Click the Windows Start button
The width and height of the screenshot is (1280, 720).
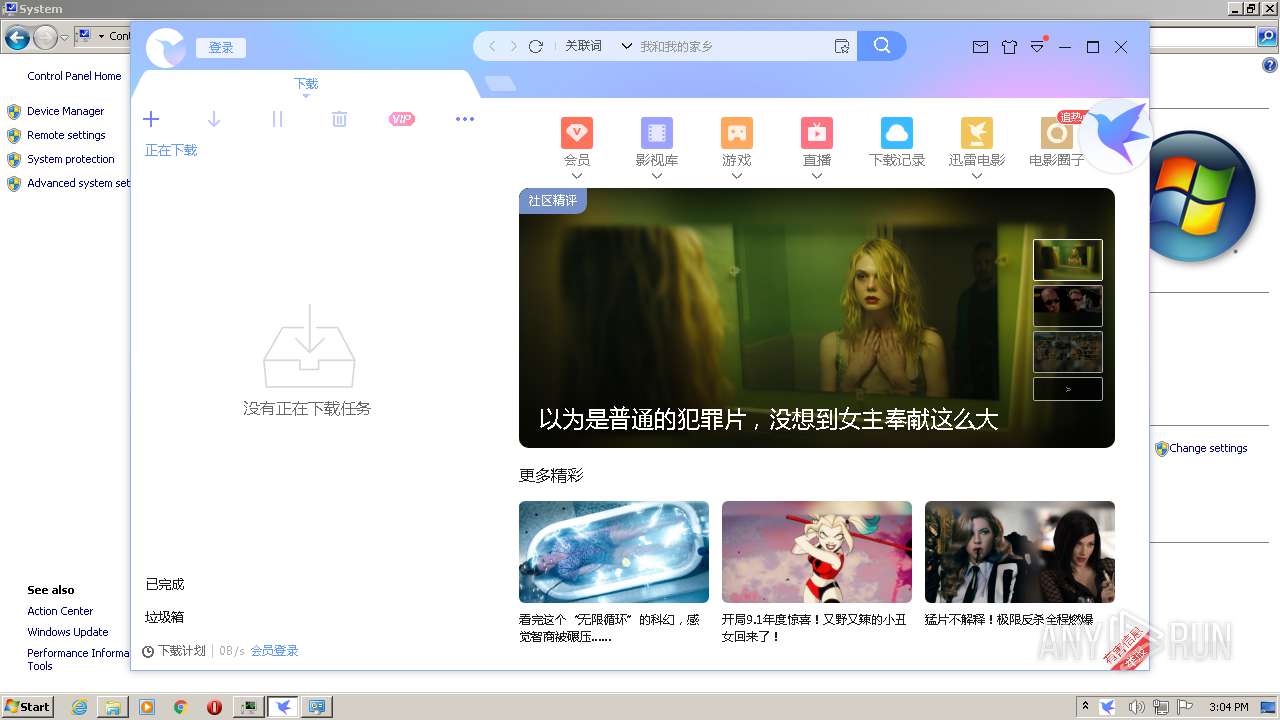point(28,707)
